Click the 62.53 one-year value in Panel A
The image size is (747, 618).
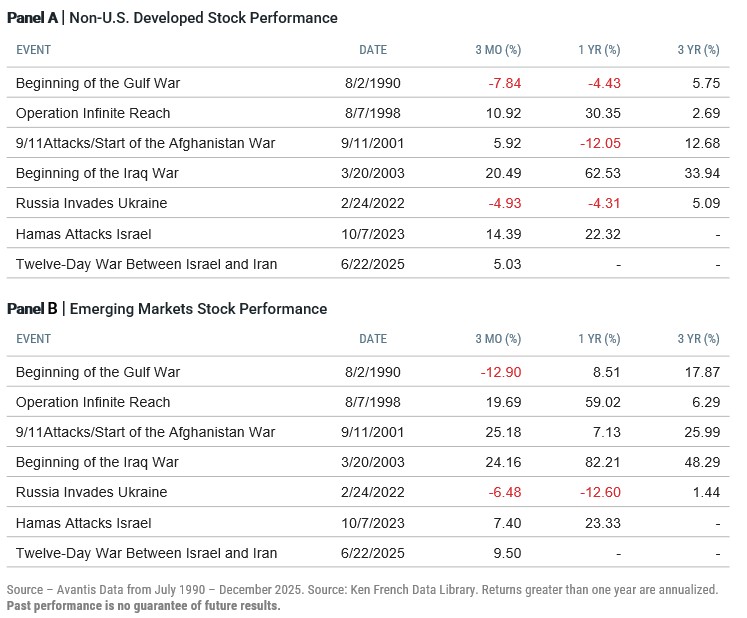(603, 173)
